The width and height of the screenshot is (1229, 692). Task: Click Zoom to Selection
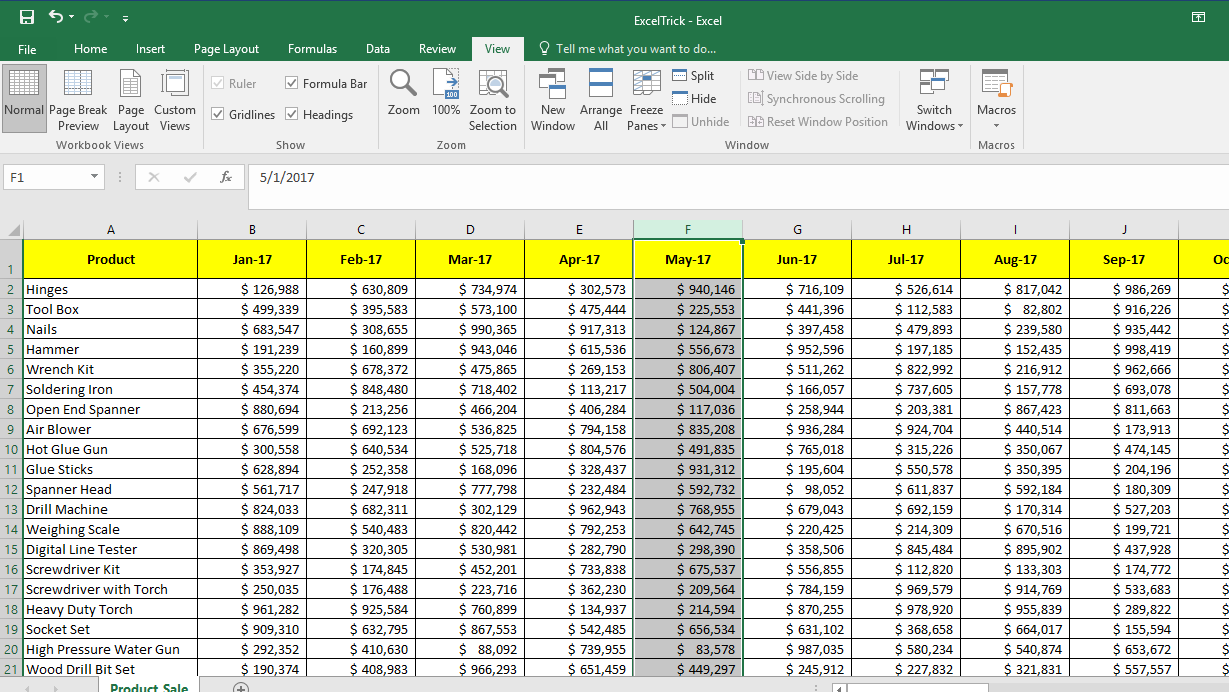[493, 99]
